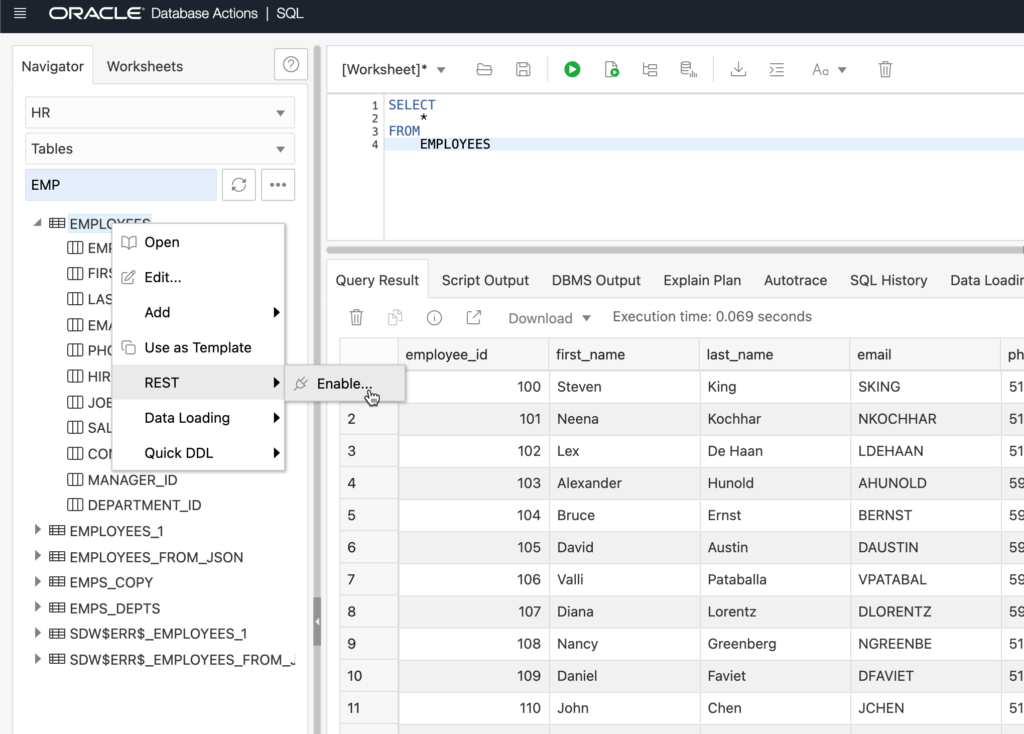Switch to the Script Output tab
The height and width of the screenshot is (734, 1024).
click(485, 280)
